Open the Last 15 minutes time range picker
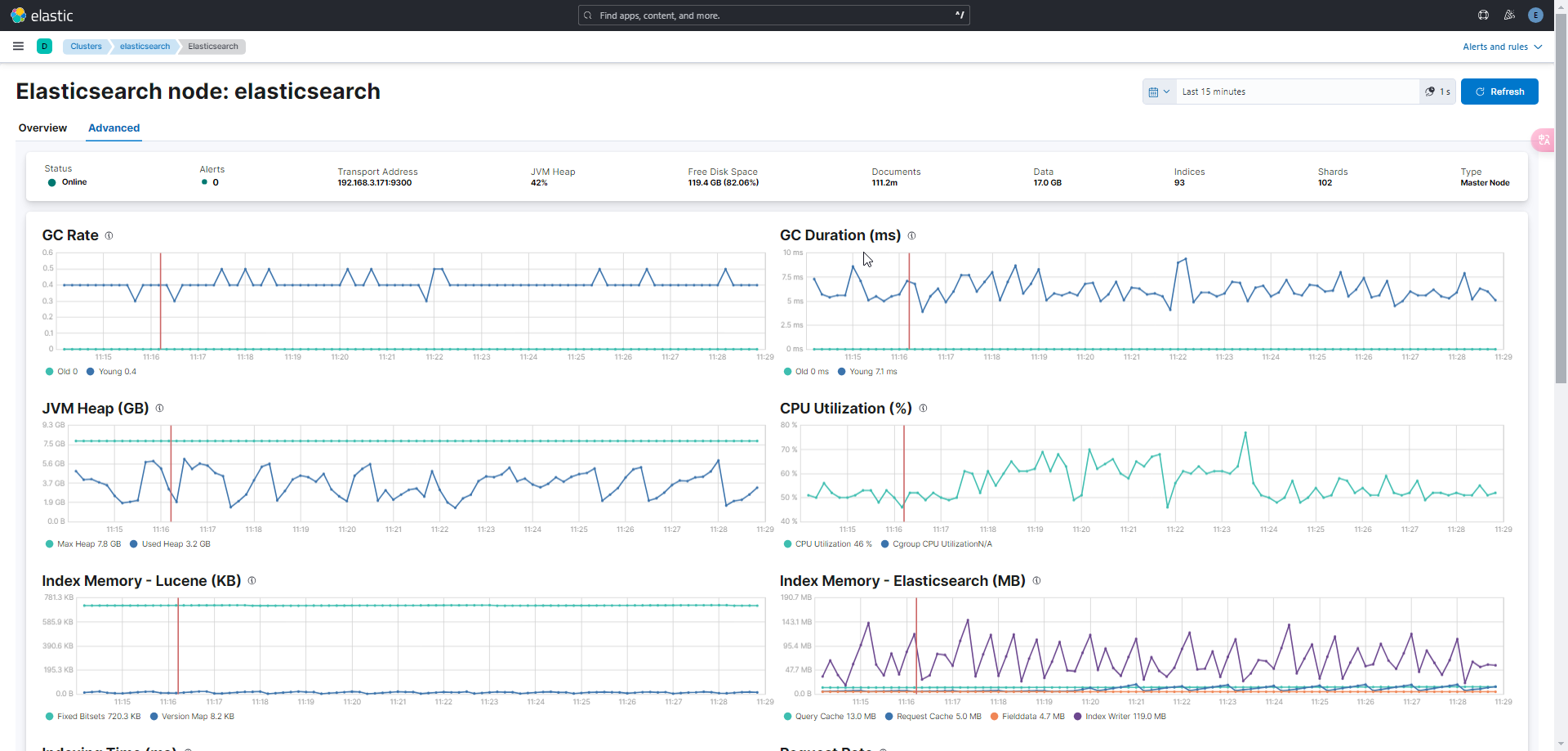The height and width of the screenshot is (751, 1568). pos(1297,92)
